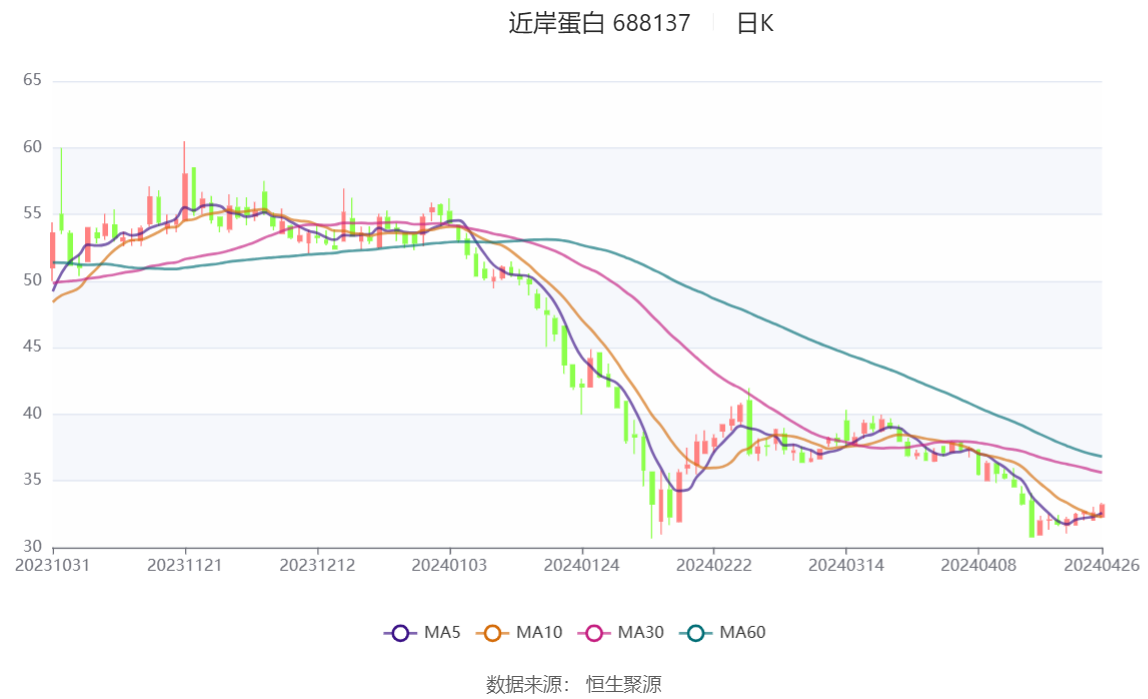The image size is (1148, 699).
Task: Select the 20231121 date axis tick label
Action: (x=185, y=565)
